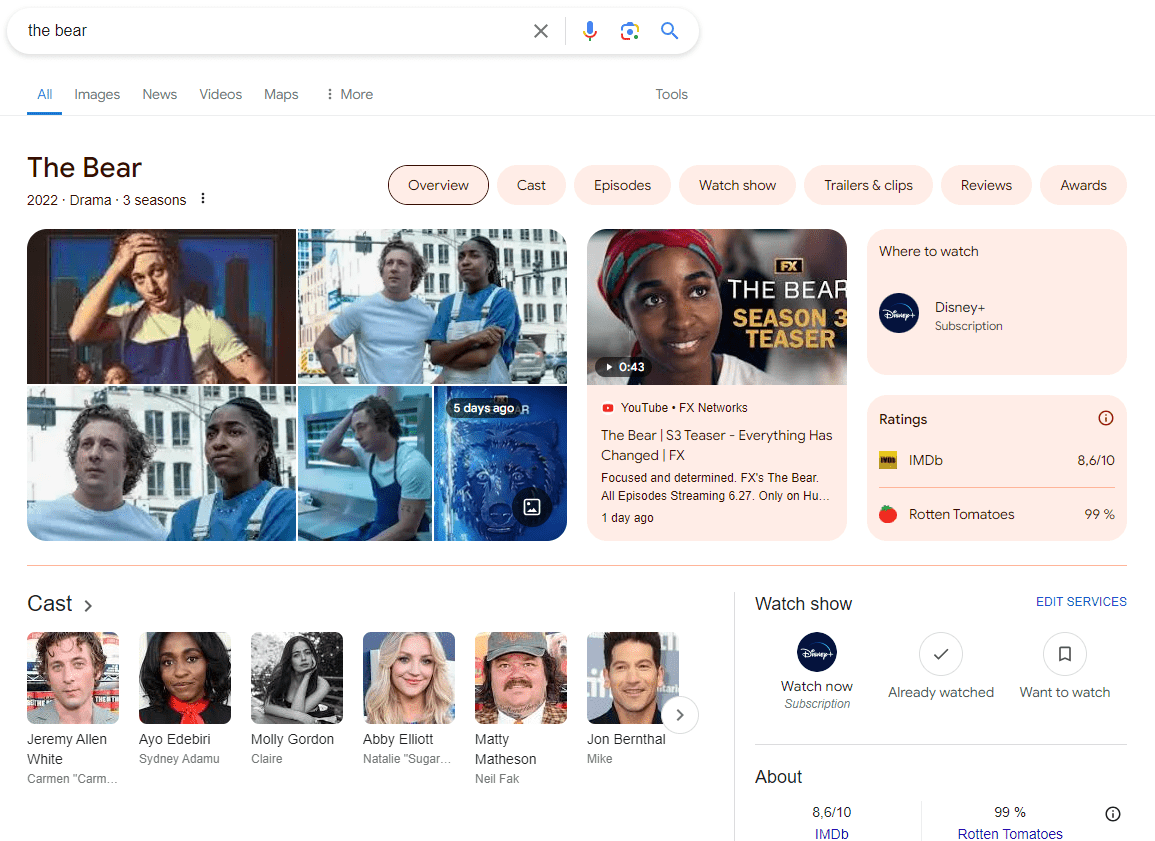Open the IMDb link in About
The width and height of the screenshot is (1155, 841).
coord(832,834)
